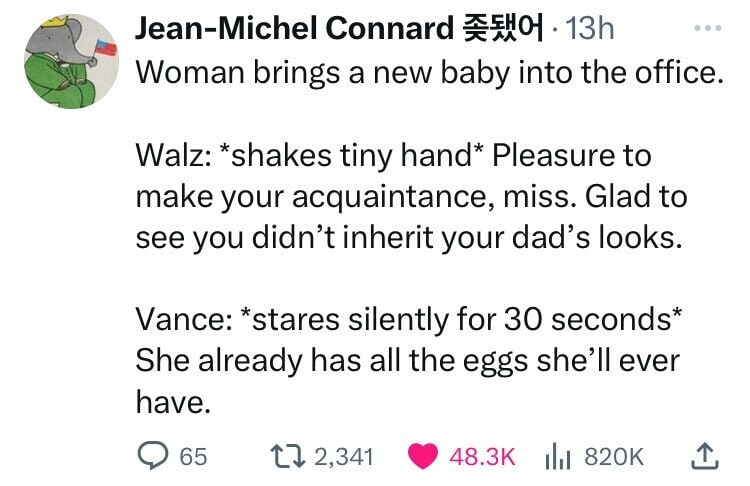Visit Jean-Michel Connard's profile name
Image resolution: width=750 pixels, height=486 pixels.
point(294,28)
